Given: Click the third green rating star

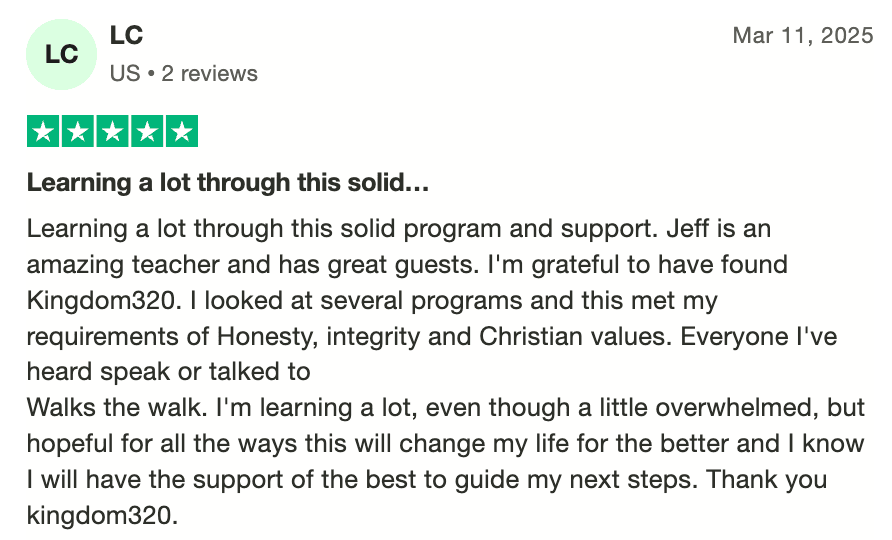Looking at the screenshot, I should point(112,131).
